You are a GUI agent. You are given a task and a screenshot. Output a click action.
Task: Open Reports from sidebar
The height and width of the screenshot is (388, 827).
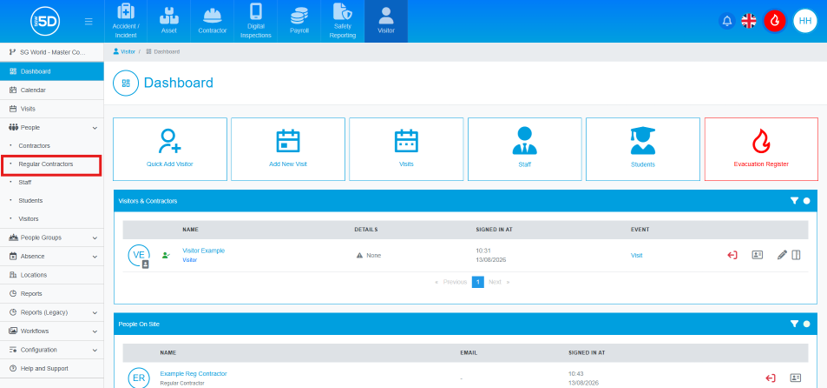[x=52, y=294]
